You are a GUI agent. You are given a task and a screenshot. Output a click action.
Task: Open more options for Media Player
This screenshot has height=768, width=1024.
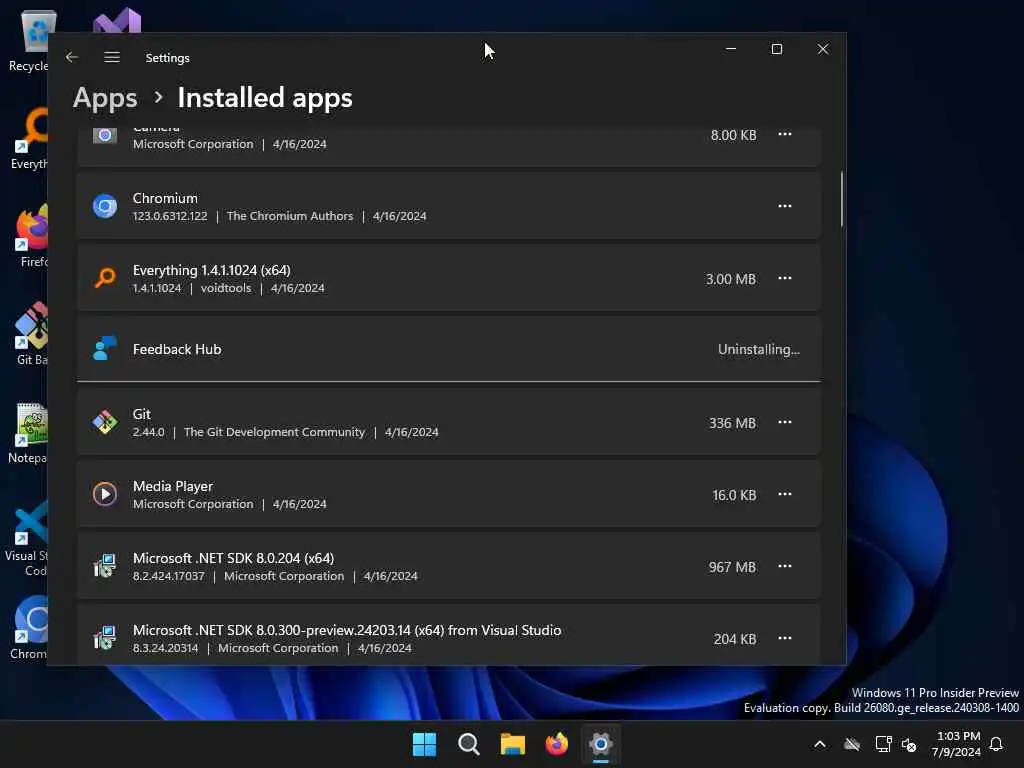click(784, 494)
